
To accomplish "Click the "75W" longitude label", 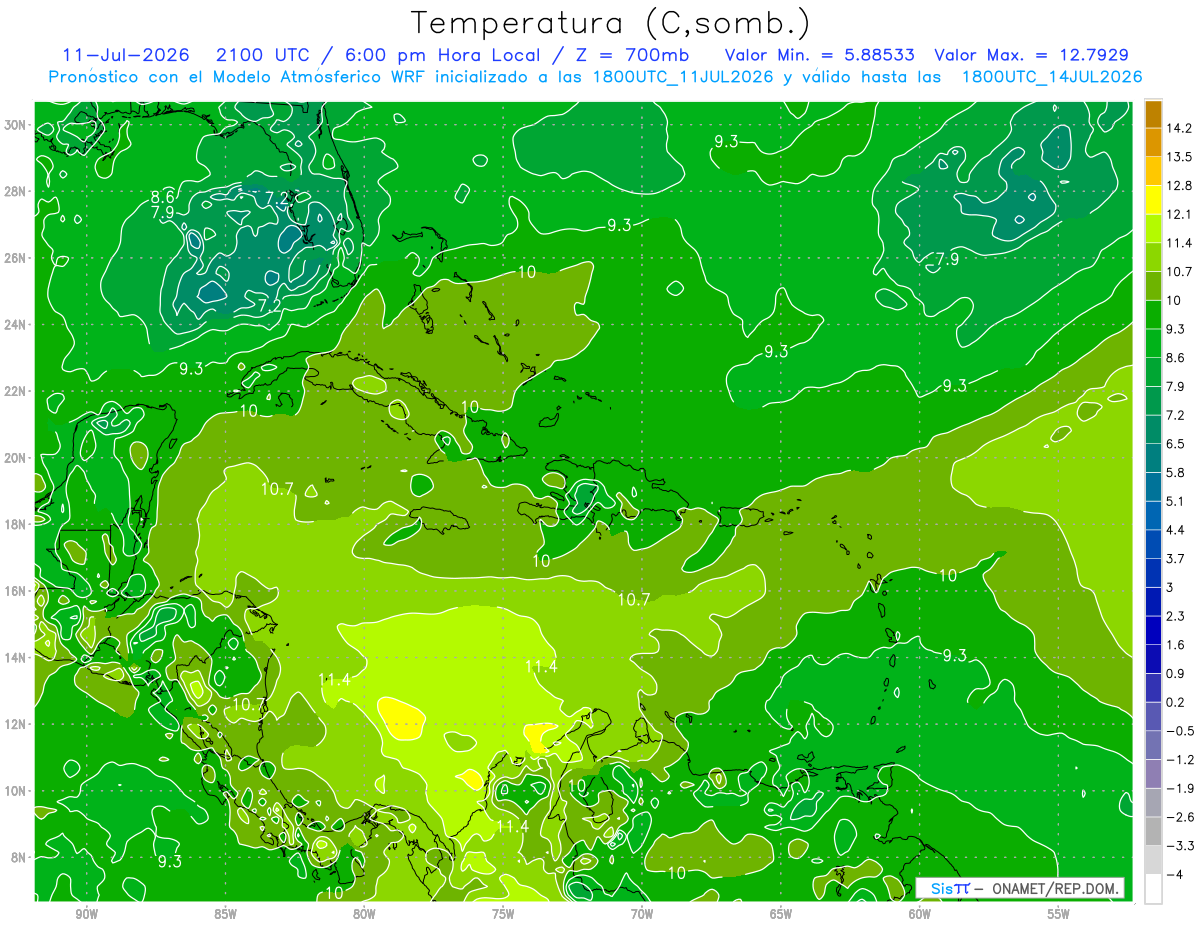I will (503, 914).
